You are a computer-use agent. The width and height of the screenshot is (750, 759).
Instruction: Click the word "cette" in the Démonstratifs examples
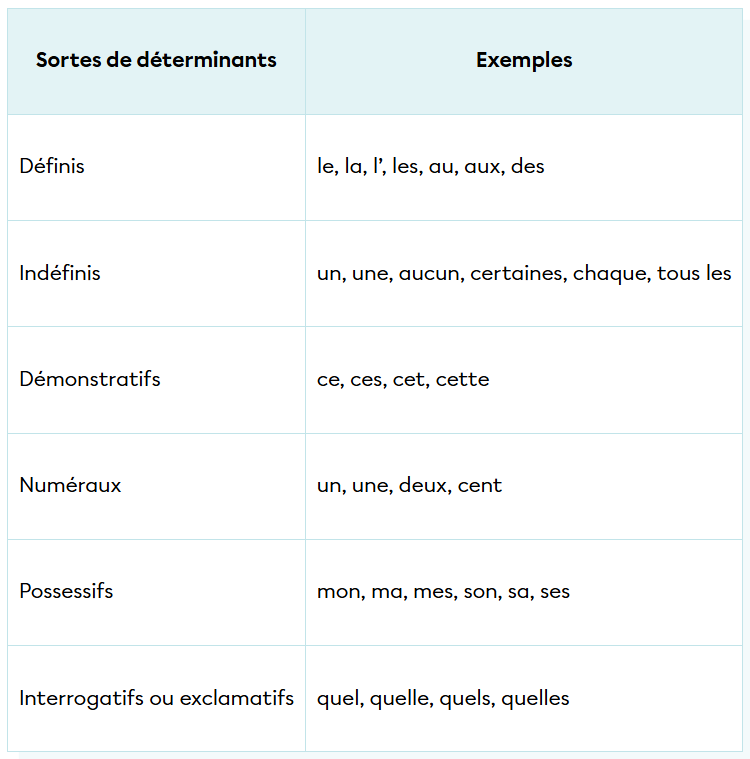click(x=463, y=379)
